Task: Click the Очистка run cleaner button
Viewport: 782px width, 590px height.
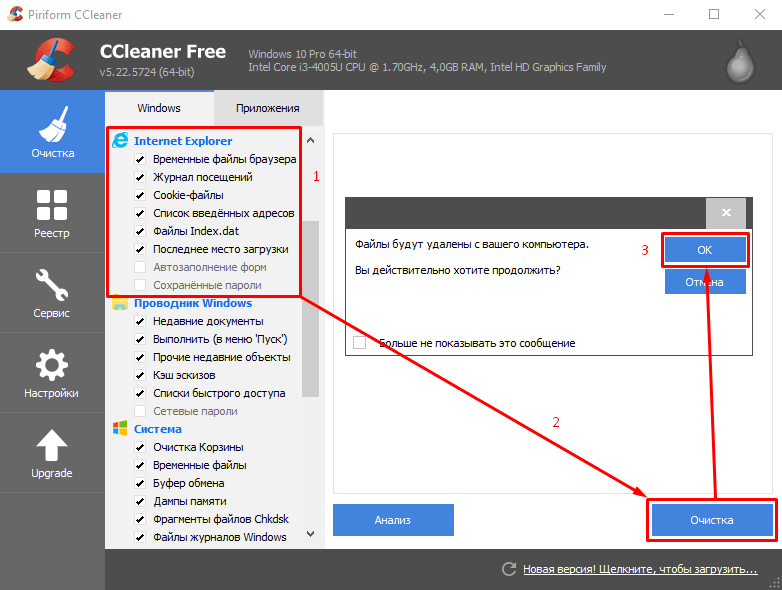Action: (712, 520)
